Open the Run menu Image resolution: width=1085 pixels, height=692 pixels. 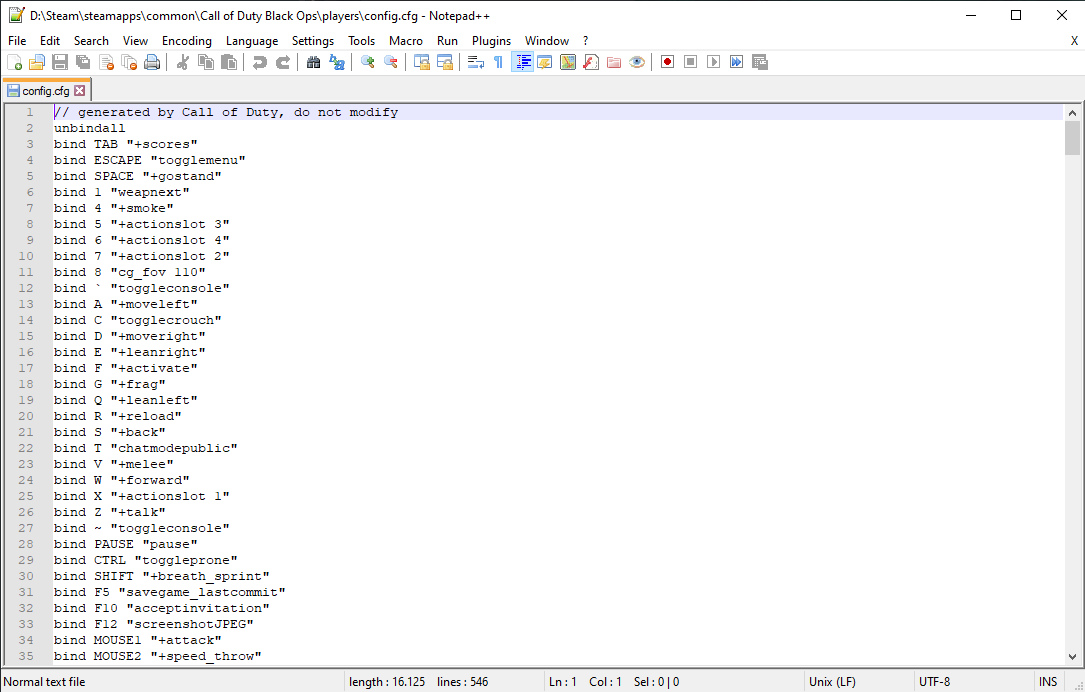[x=447, y=41]
